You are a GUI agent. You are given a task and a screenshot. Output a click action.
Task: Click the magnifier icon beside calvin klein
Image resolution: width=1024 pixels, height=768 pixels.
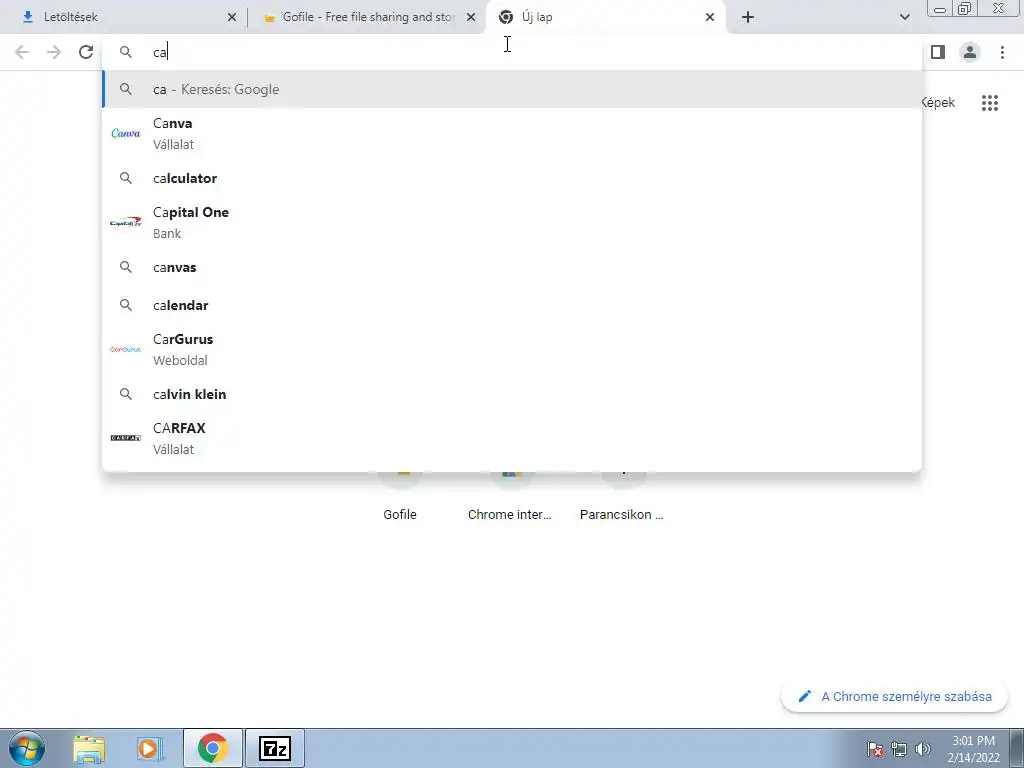coord(125,394)
